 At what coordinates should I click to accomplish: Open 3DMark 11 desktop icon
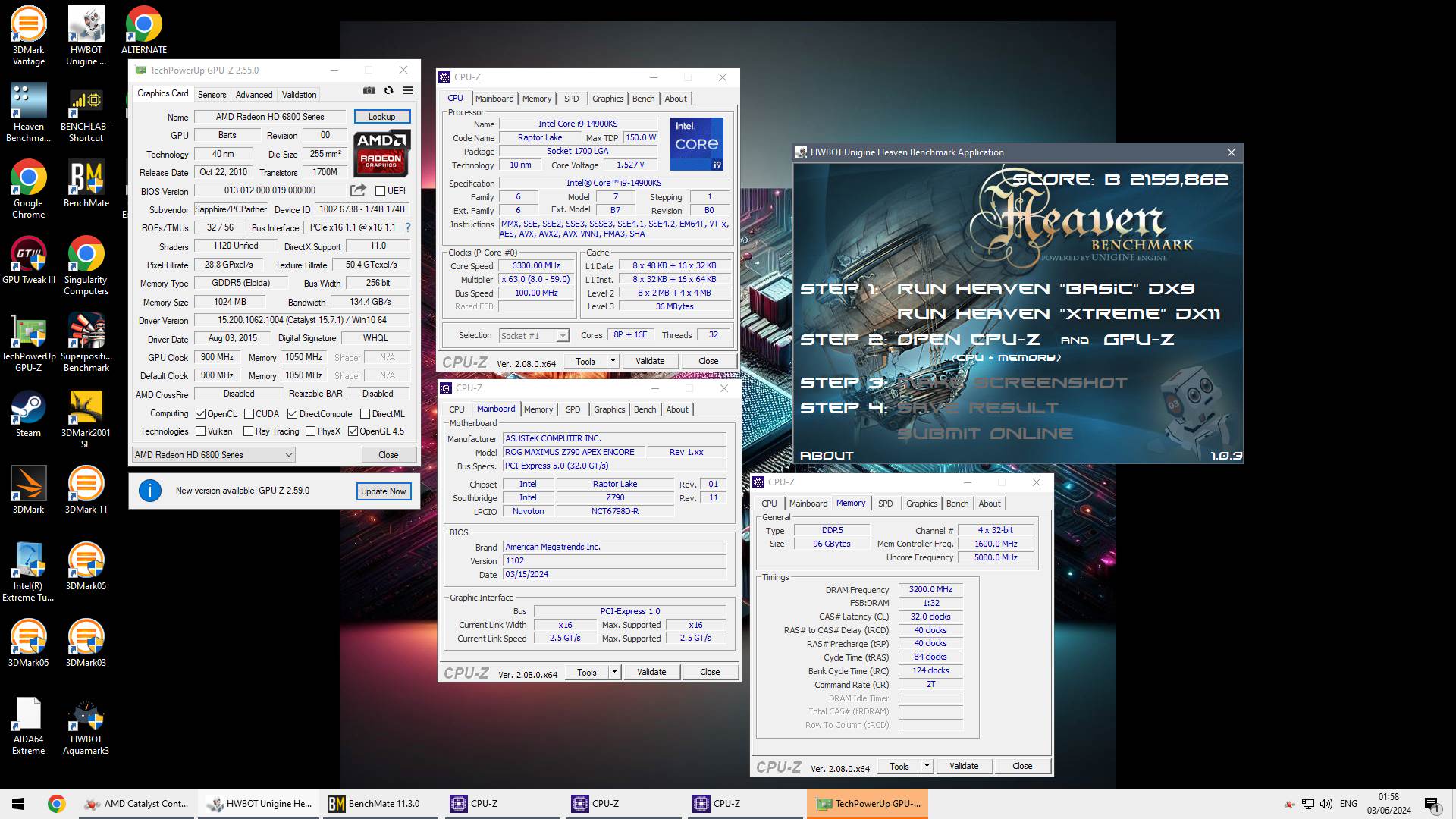pyautogui.click(x=86, y=490)
